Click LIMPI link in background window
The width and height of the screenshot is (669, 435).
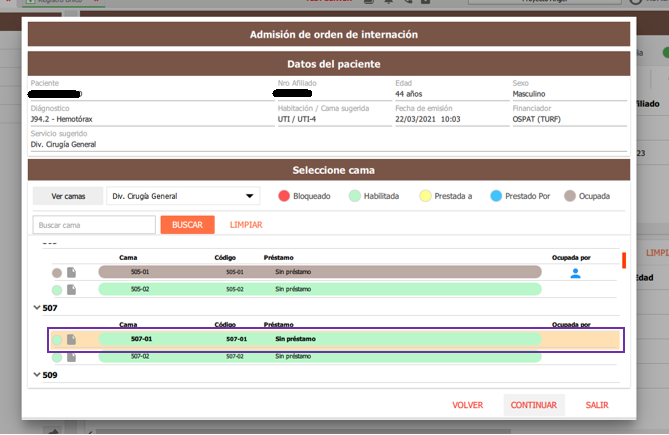[x=657, y=253]
